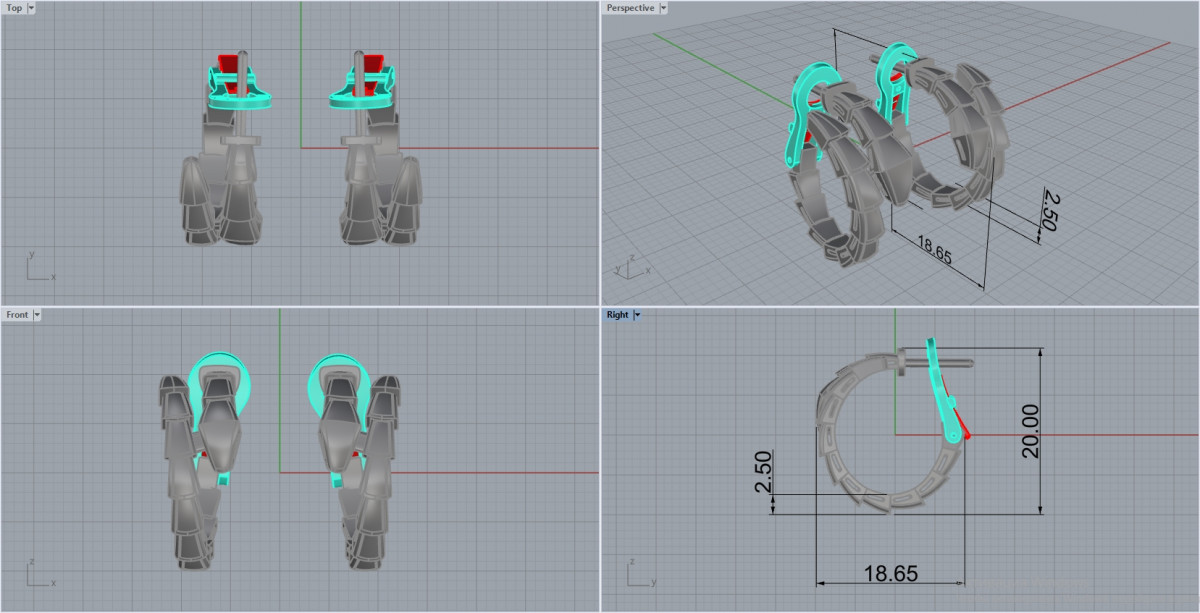Click the Right viewport title label

[x=617, y=315]
